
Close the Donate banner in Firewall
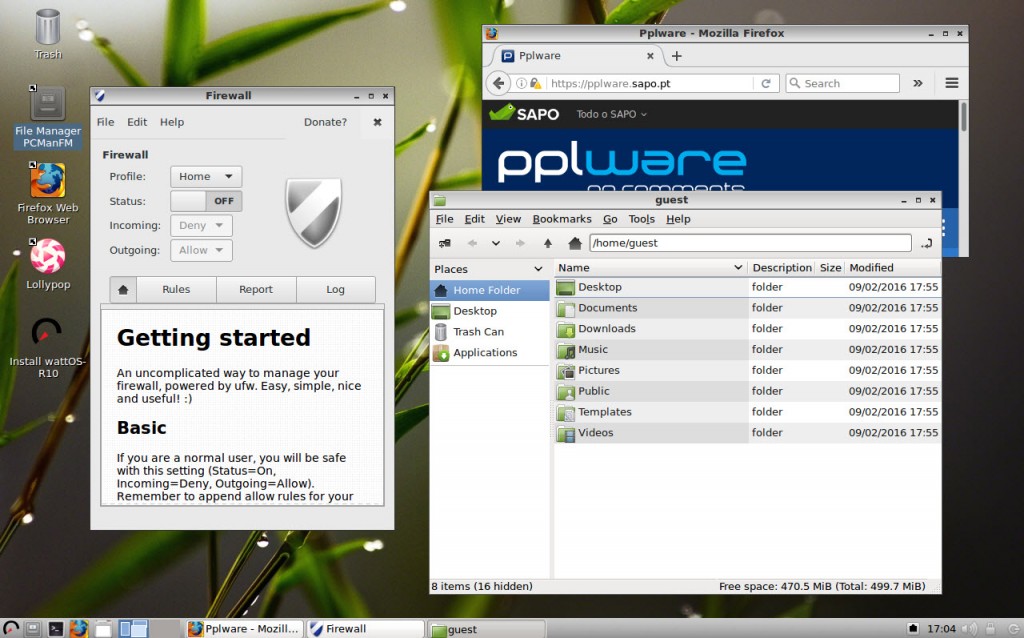pyautogui.click(x=377, y=122)
